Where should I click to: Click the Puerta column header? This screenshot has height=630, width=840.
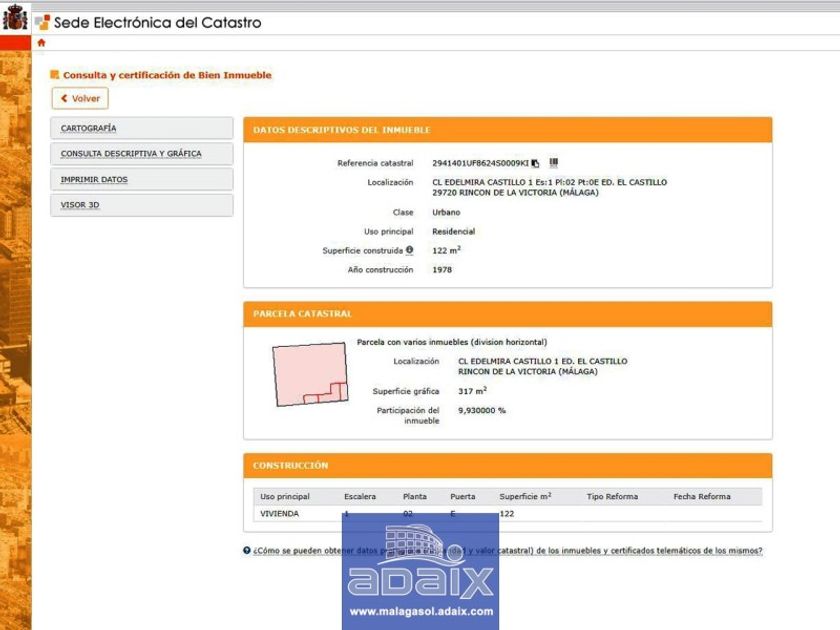point(463,497)
